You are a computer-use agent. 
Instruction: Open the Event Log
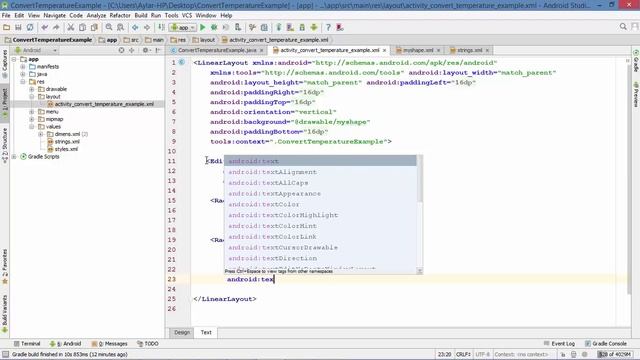click(x=559, y=344)
